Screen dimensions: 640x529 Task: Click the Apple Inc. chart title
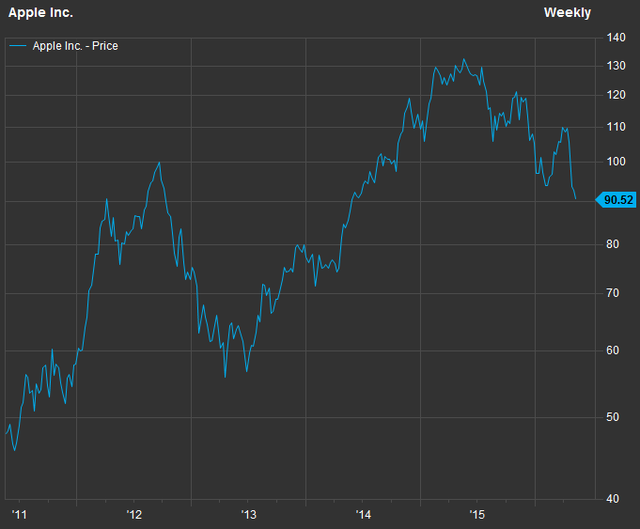[40, 13]
